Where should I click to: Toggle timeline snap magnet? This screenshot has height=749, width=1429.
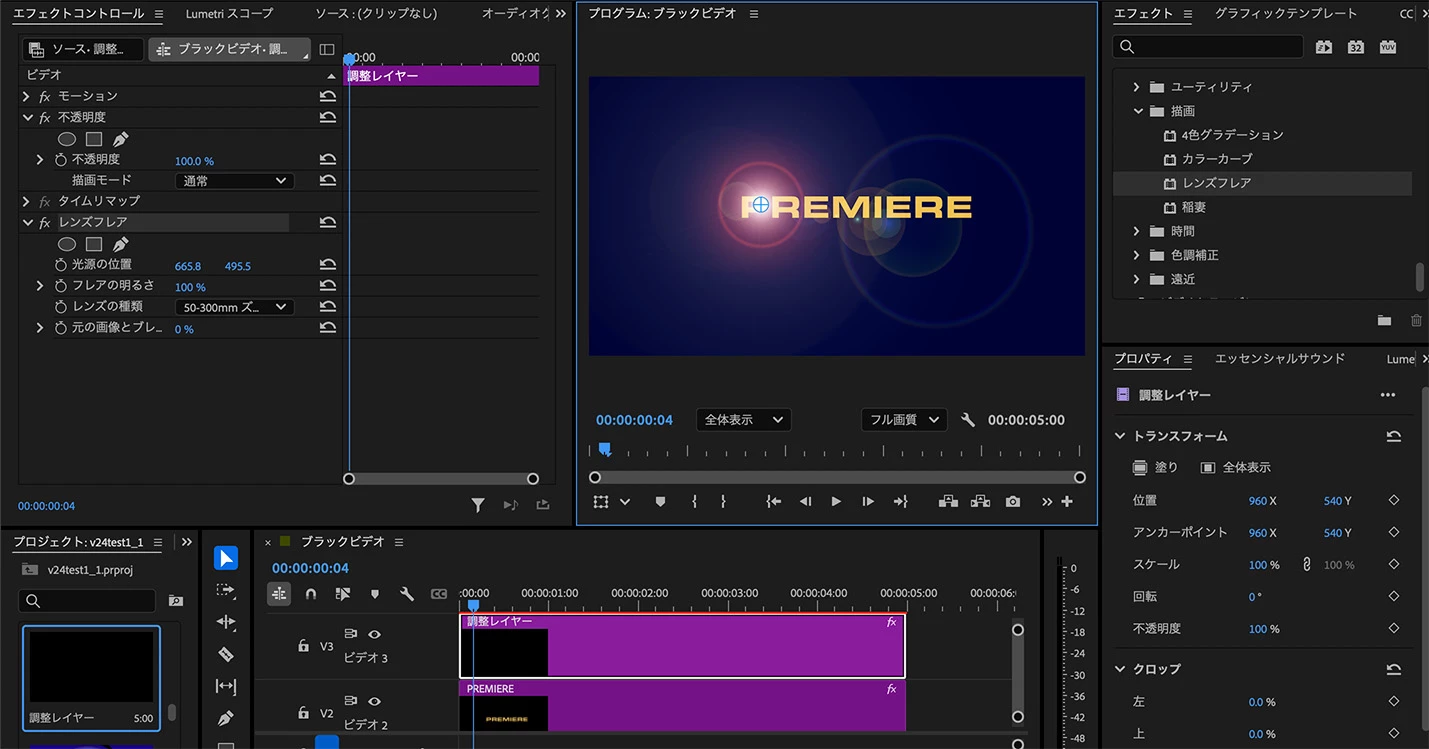coord(311,593)
